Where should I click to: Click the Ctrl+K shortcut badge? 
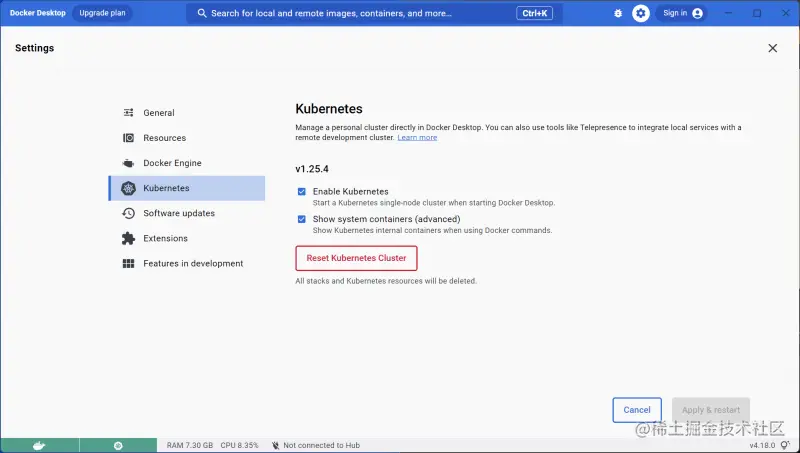[x=534, y=13]
